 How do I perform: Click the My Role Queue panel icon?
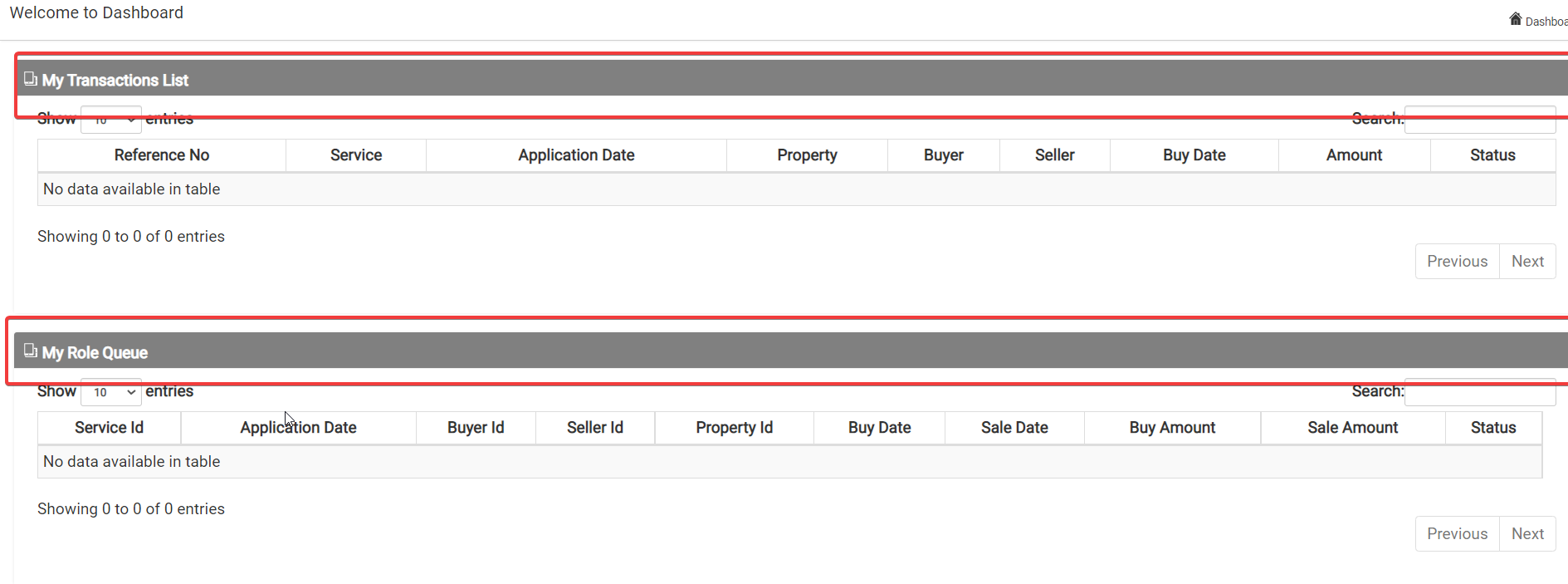click(31, 351)
